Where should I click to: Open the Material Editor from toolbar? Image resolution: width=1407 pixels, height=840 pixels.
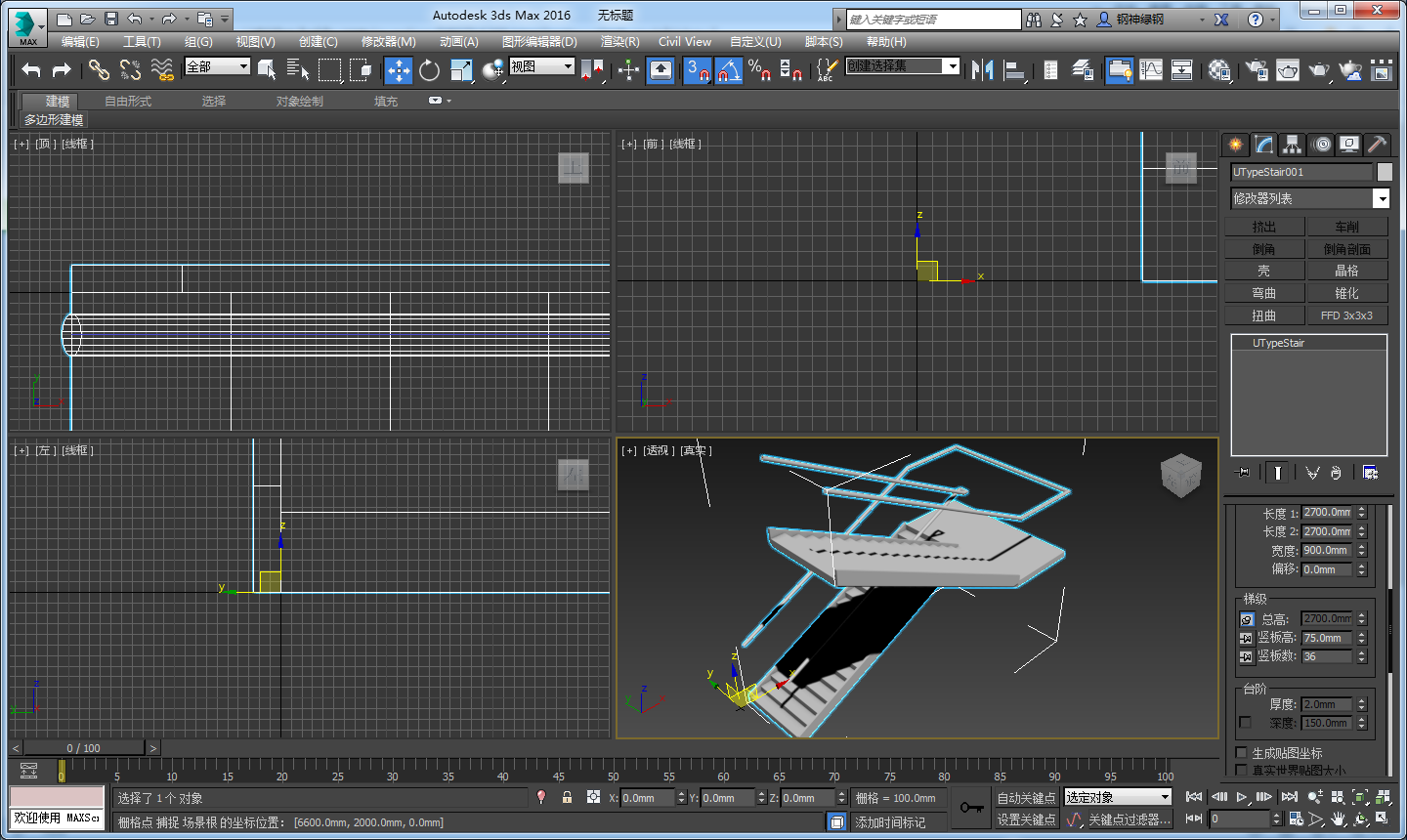click(1218, 69)
